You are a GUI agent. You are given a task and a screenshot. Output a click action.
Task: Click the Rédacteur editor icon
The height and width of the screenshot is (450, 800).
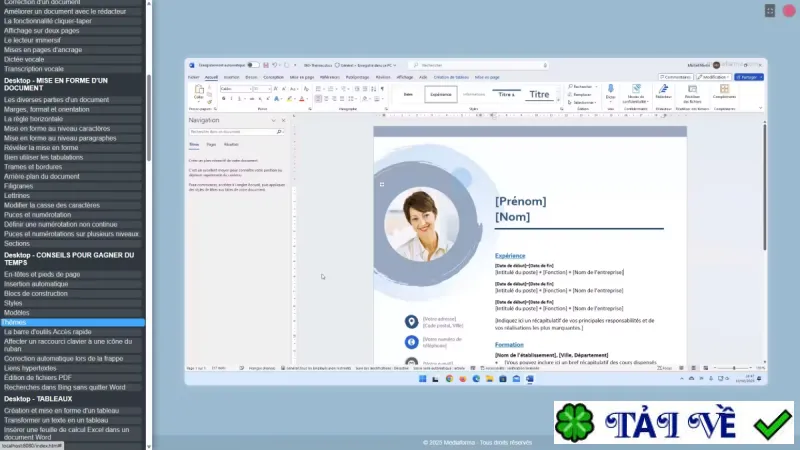click(x=663, y=89)
